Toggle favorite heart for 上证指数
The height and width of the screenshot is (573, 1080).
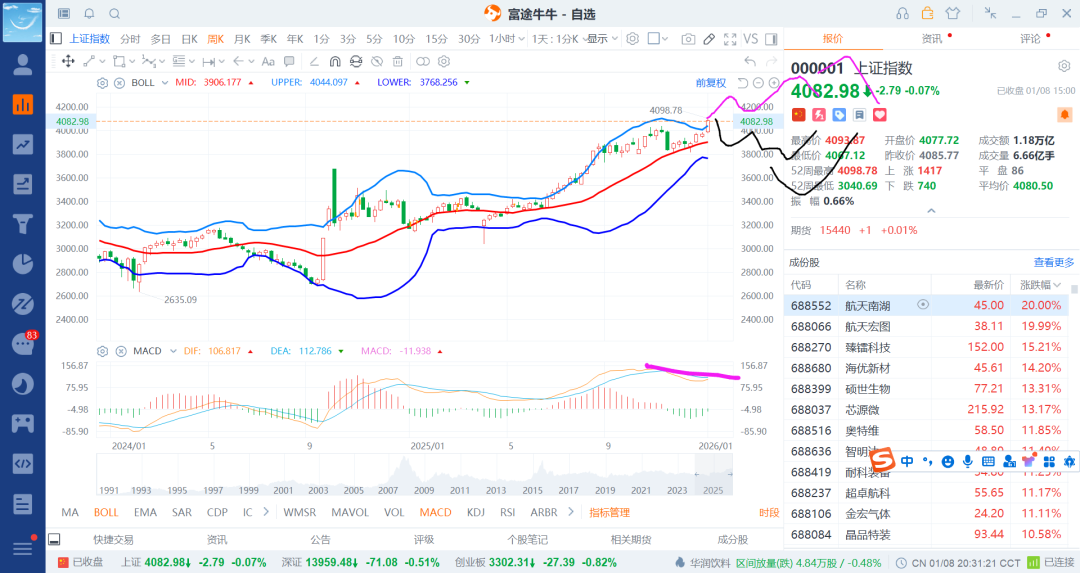tap(880, 115)
